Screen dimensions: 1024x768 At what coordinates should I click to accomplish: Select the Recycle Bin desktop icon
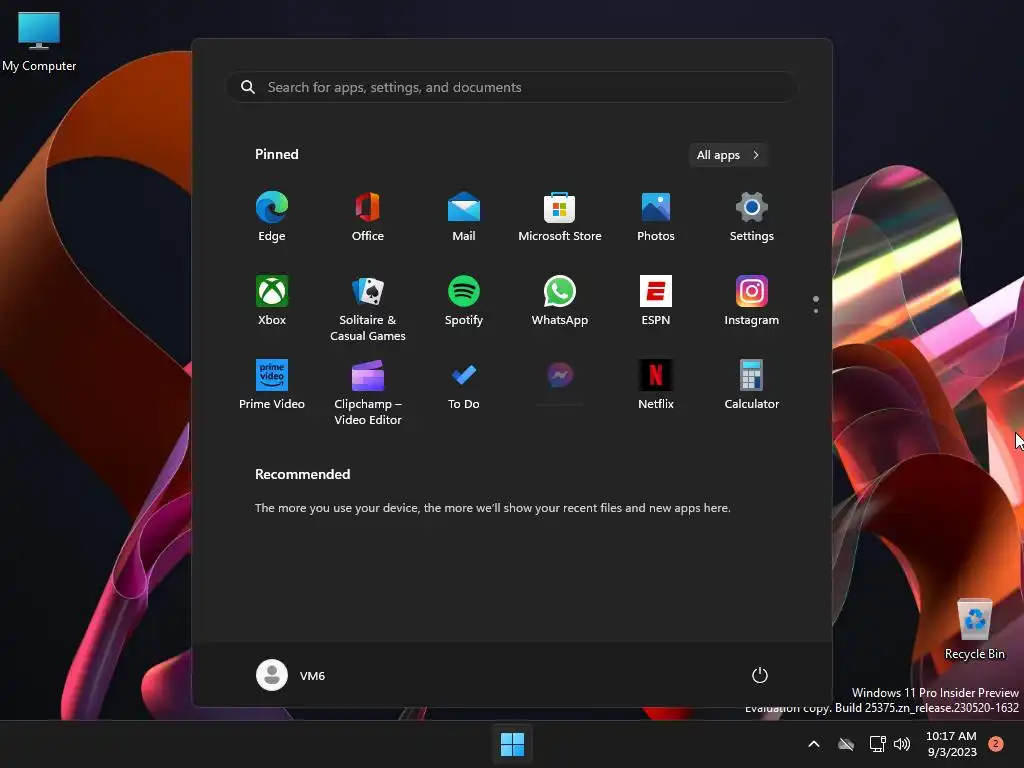click(x=974, y=630)
